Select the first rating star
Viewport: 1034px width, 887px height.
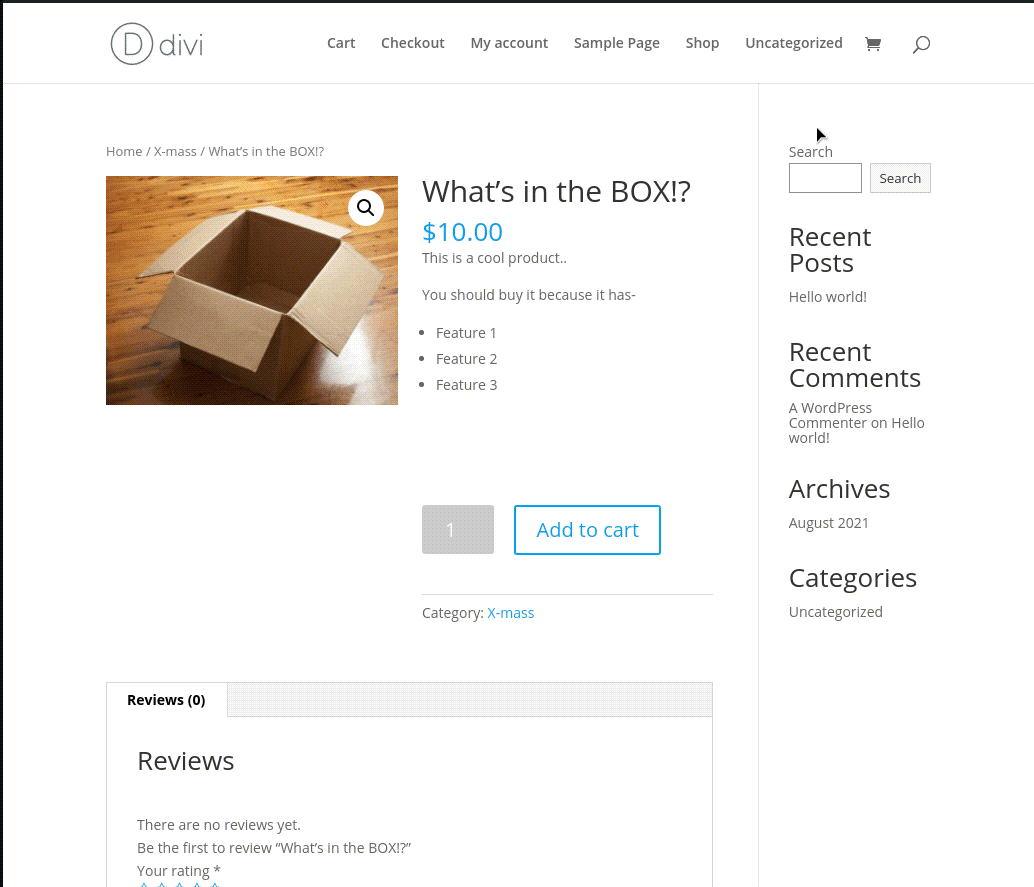click(x=144, y=883)
